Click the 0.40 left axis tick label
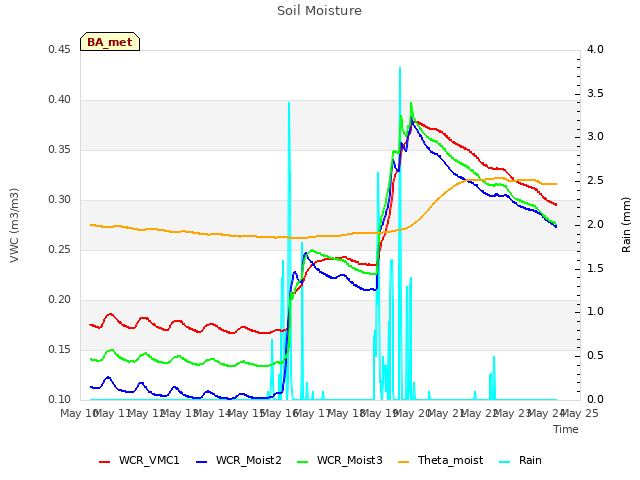Image resolution: width=640 pixels, height=480 pixels. [x=59, y=100]
